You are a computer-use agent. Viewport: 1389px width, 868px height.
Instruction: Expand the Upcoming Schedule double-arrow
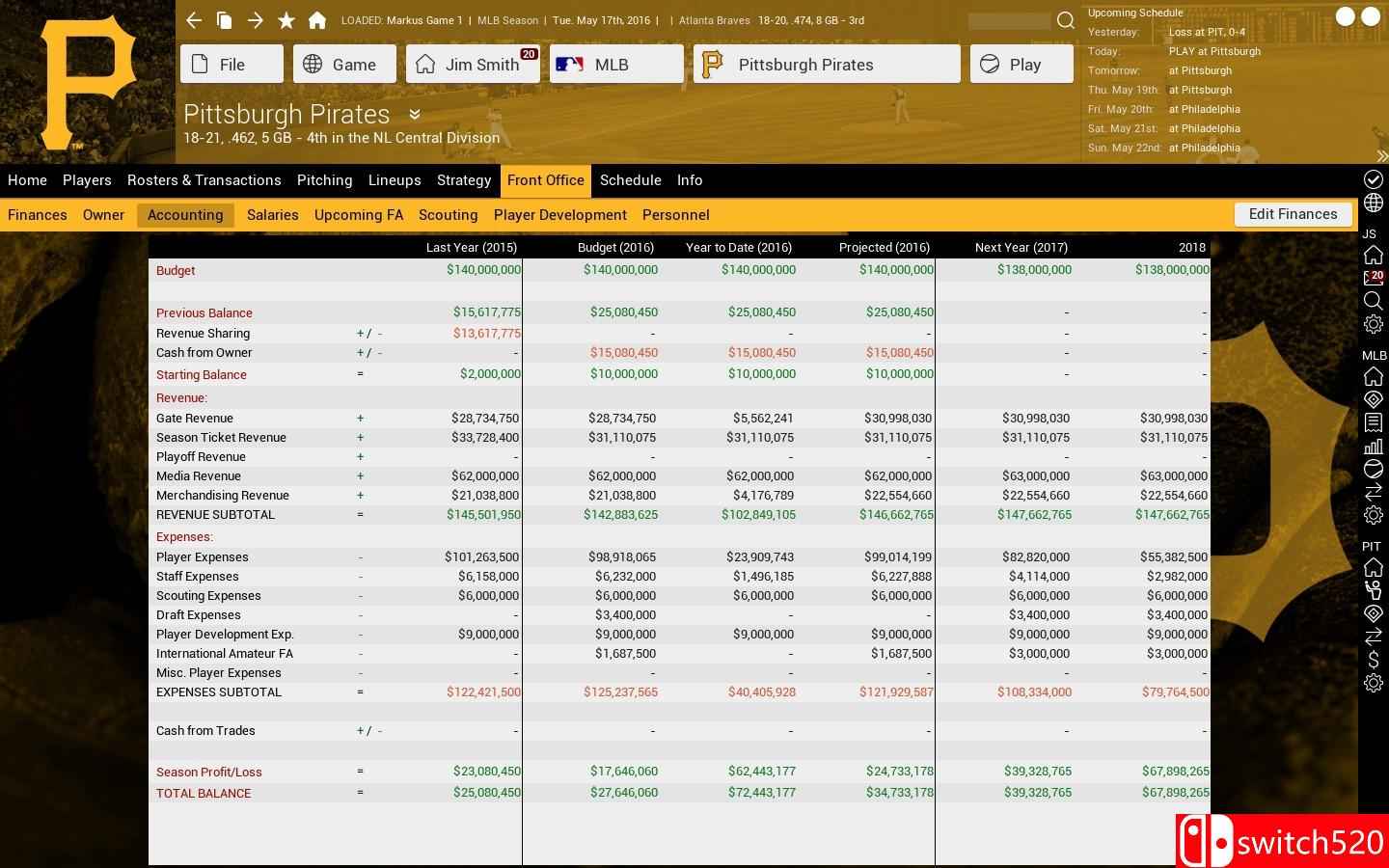click(x=1382, y=156)
